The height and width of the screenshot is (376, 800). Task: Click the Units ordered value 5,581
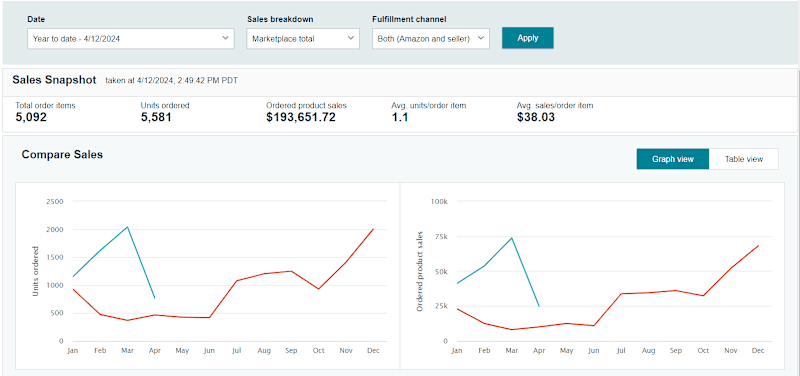156,117
